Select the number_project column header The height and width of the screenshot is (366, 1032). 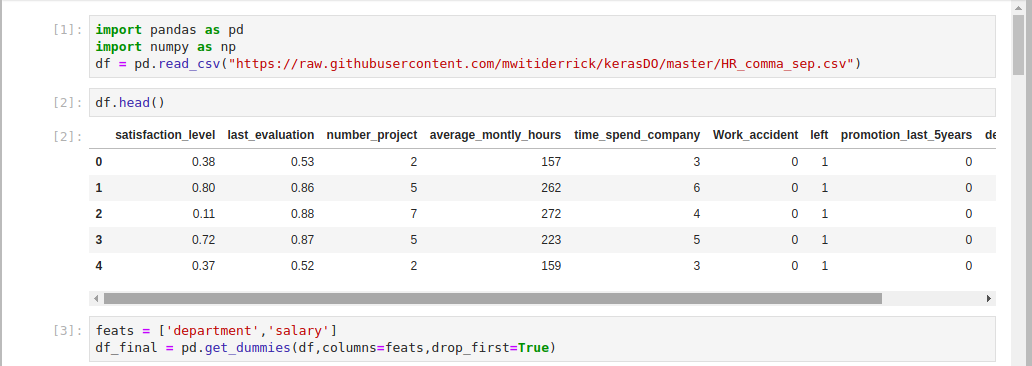click(x=372, y=135)
